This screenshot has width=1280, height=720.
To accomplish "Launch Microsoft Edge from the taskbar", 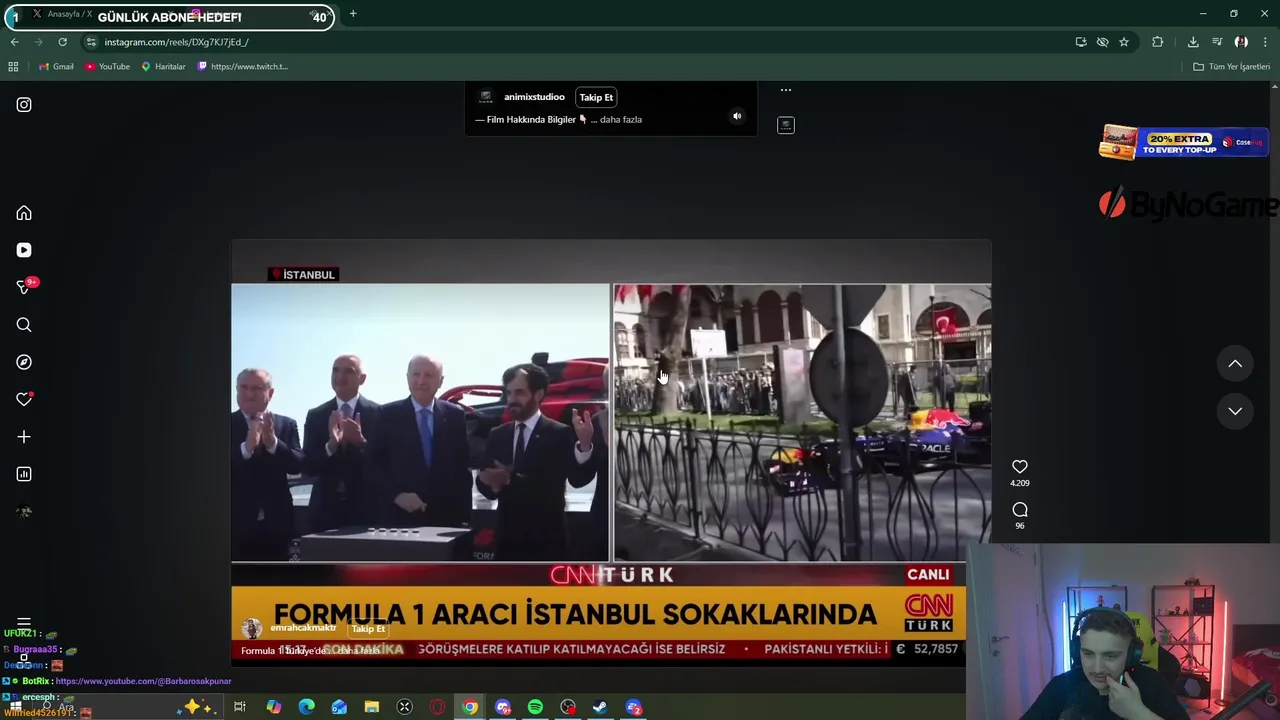I will pyautogui.click(x=306, y=708).
